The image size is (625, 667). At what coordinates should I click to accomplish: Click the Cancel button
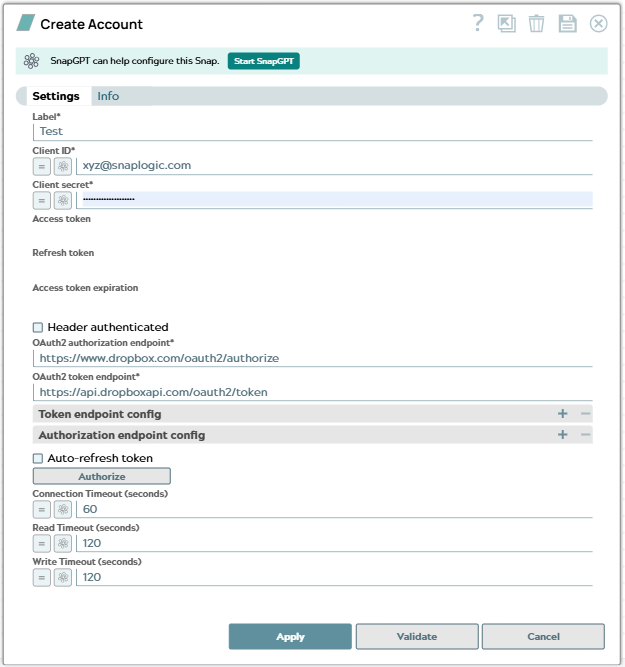click(543, 636)
